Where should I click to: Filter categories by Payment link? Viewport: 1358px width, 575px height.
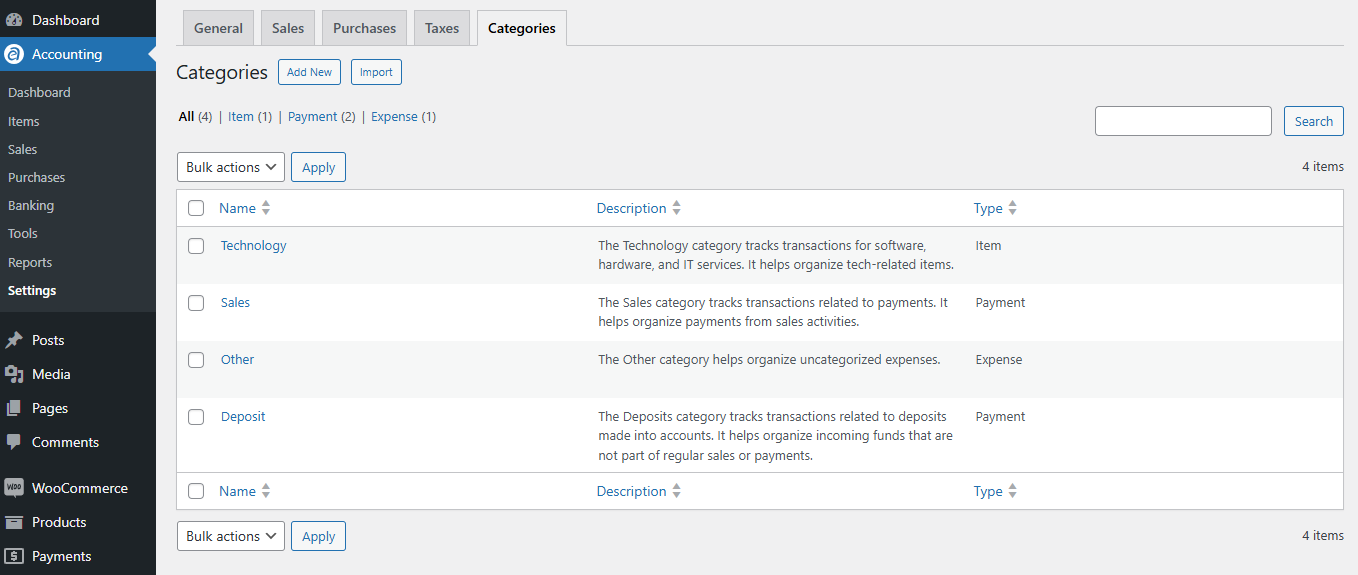(x=313, y=117)
